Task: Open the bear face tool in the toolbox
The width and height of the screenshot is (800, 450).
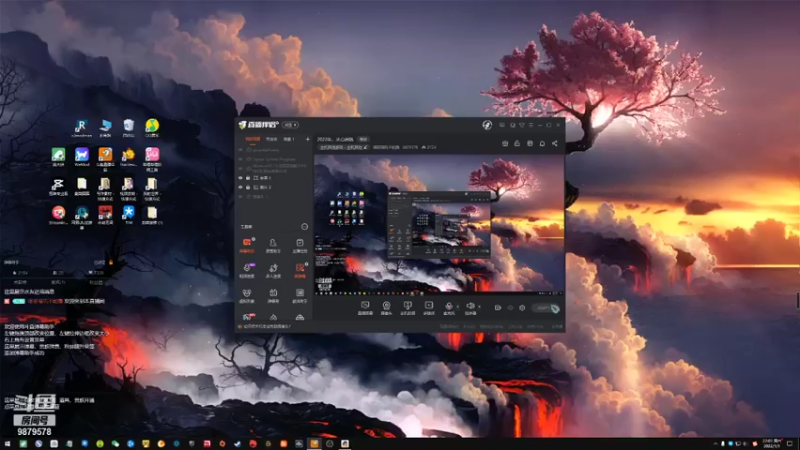Action: [247, 295]
